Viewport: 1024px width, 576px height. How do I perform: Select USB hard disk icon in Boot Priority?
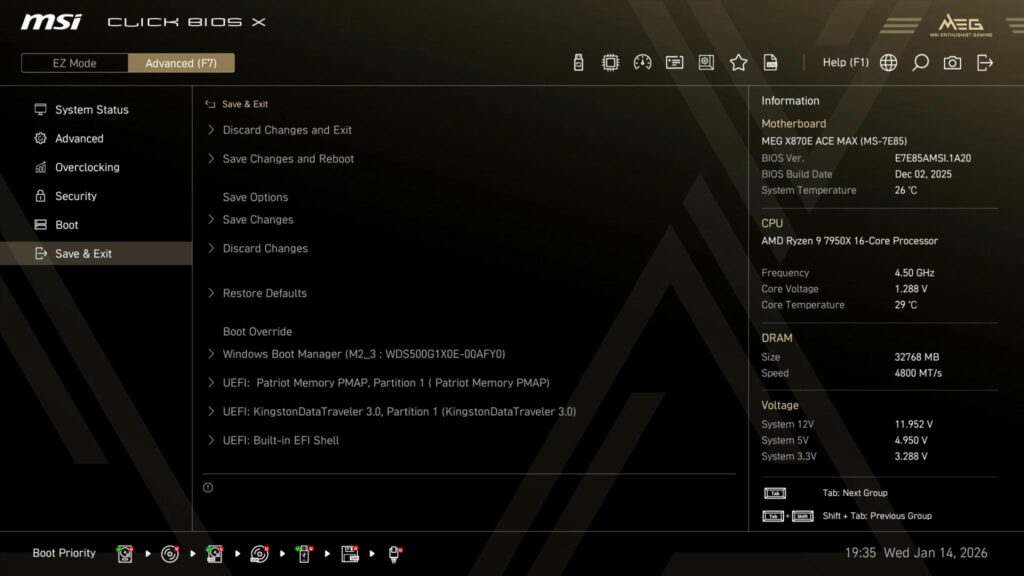(214, 554)
